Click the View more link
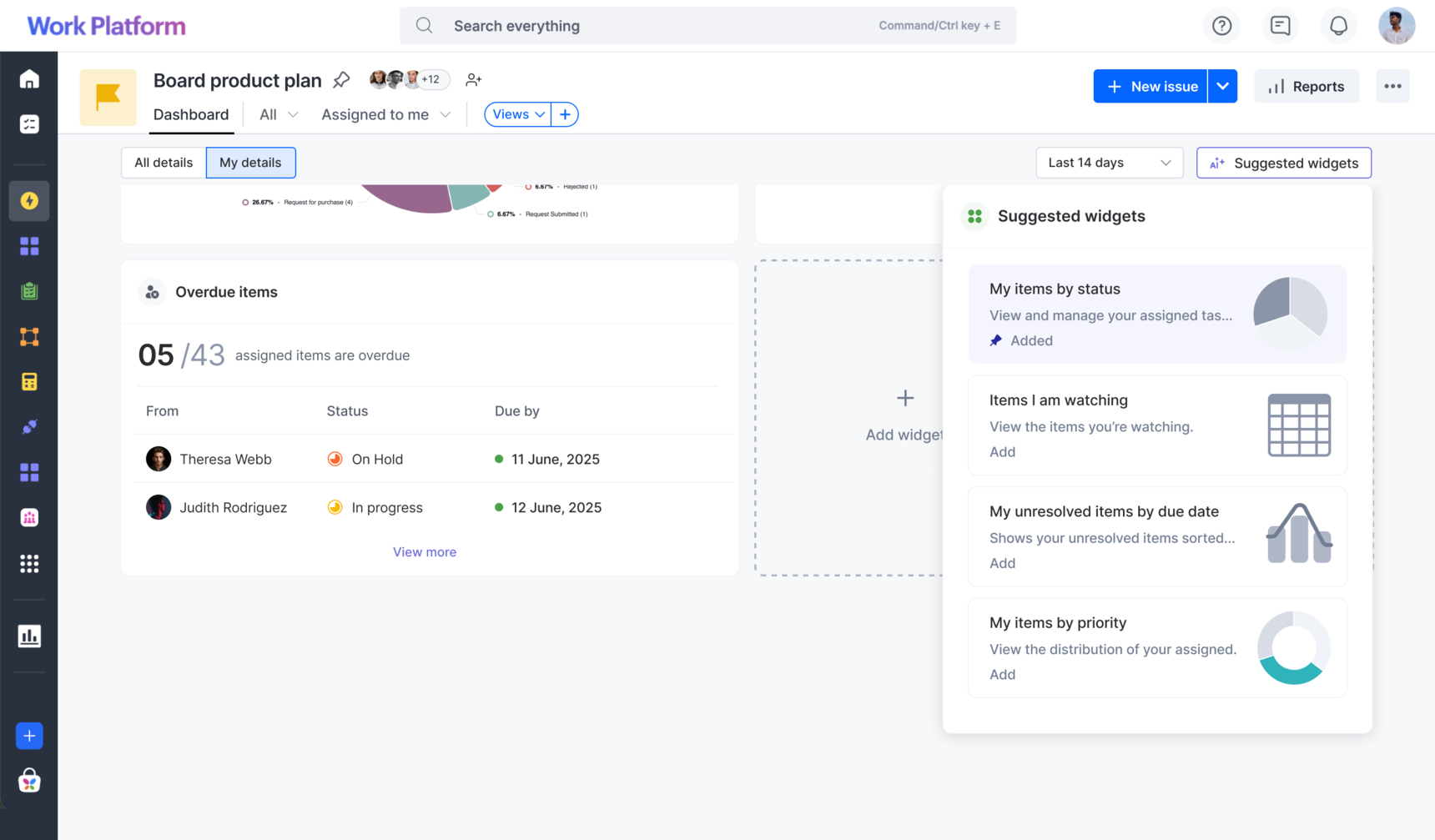The height and width of the screenshot is (840, 1435). pos(424,552)
